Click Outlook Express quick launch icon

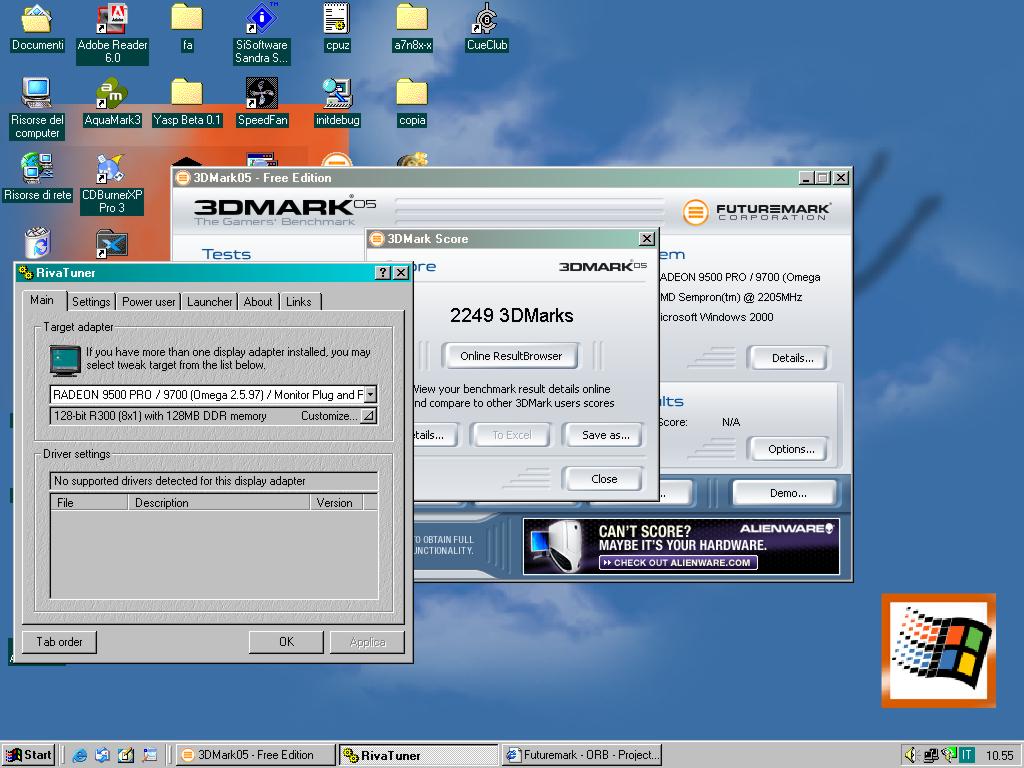pyautogui.click(x=103, y=755)
